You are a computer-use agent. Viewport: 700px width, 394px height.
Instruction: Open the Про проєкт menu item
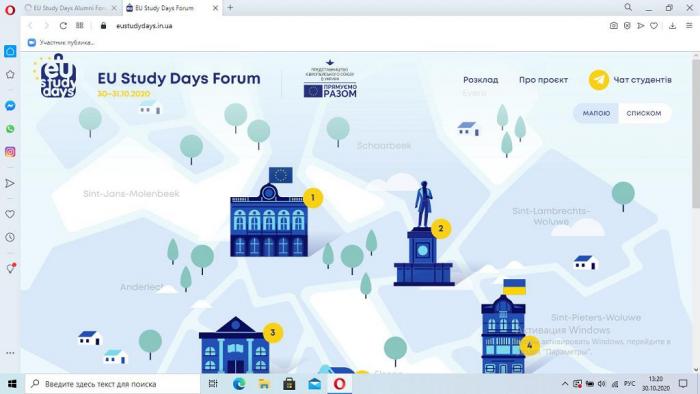(543, 80)
